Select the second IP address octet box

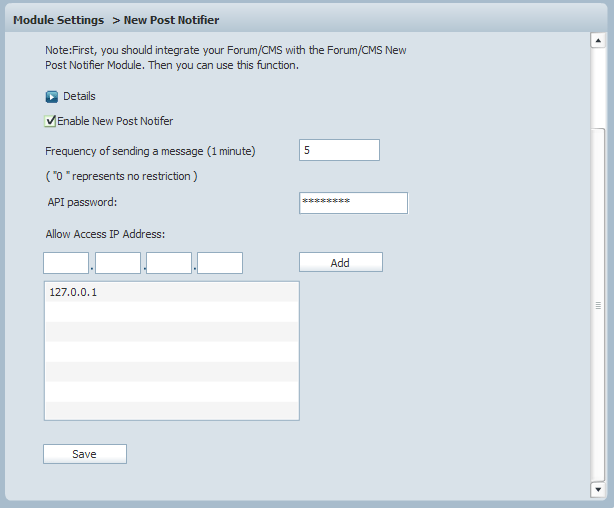(118, 263)
